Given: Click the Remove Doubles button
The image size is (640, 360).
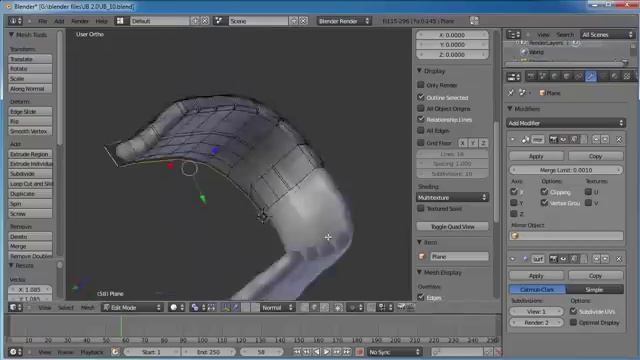Looking at the screenshot, I should click(31, 256).
